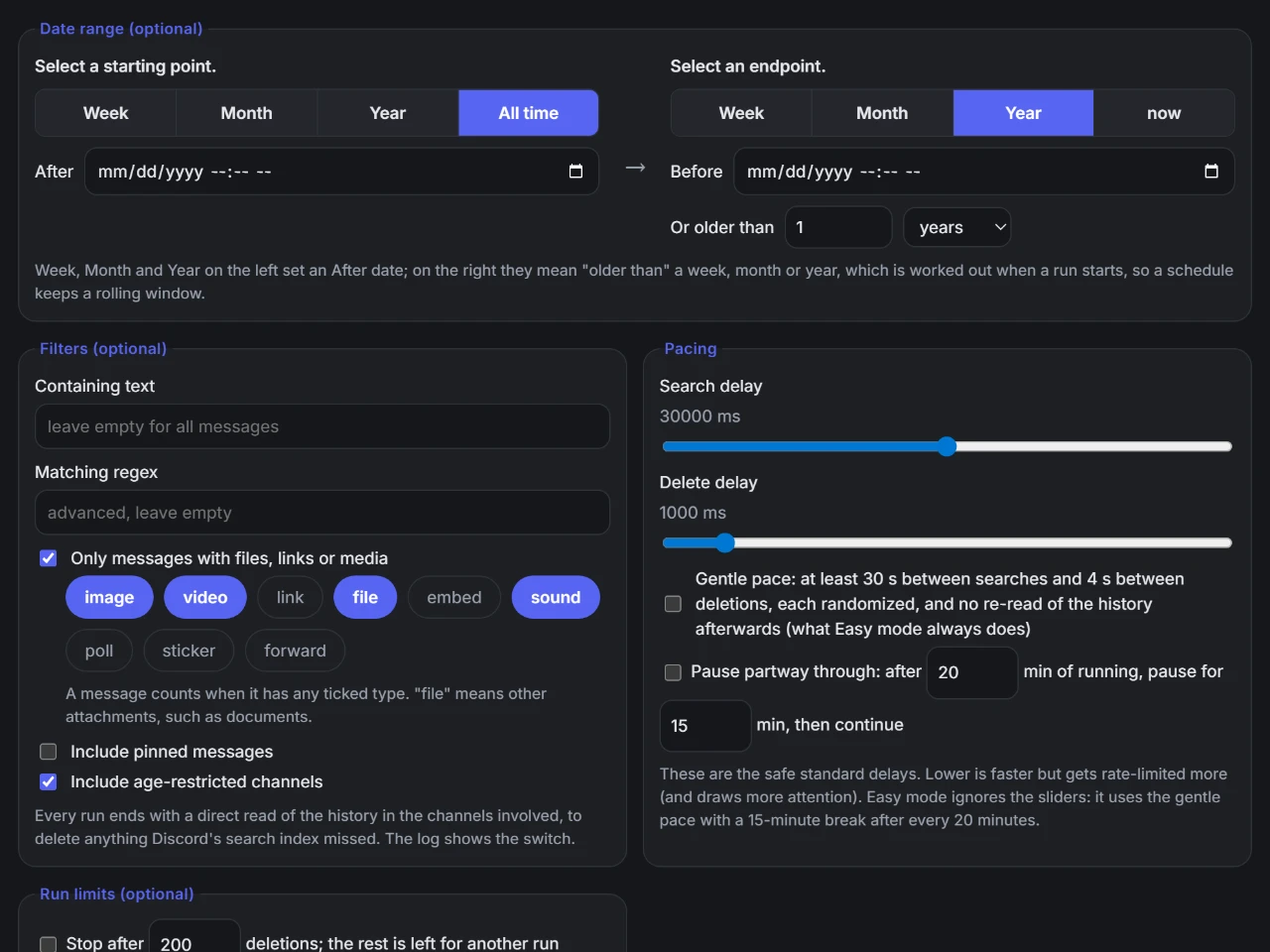Click the Matching regex field
1270x952 pixels.
point(322,513)
